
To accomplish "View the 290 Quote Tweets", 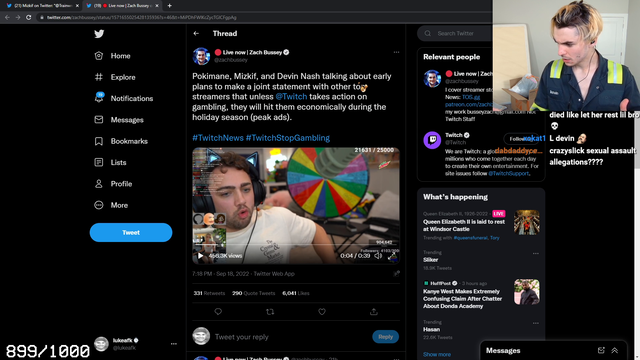I will click(x=253, y=293).
